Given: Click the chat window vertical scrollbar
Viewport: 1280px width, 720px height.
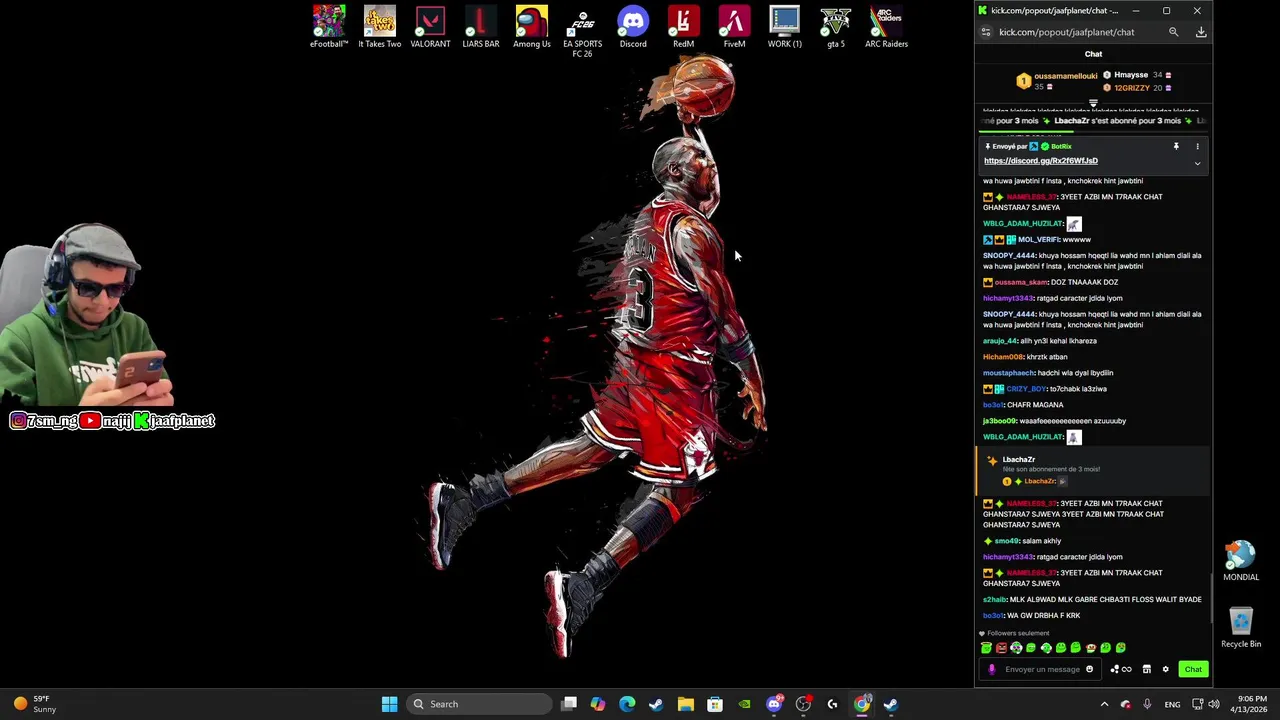Looking at the screenshot, I should coord(1210,596).
